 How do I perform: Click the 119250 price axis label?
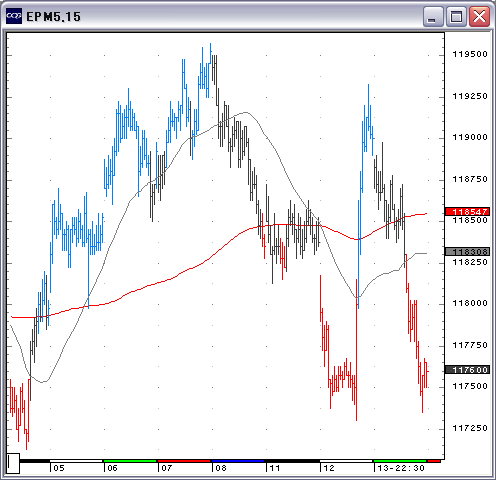coord(470,96)
